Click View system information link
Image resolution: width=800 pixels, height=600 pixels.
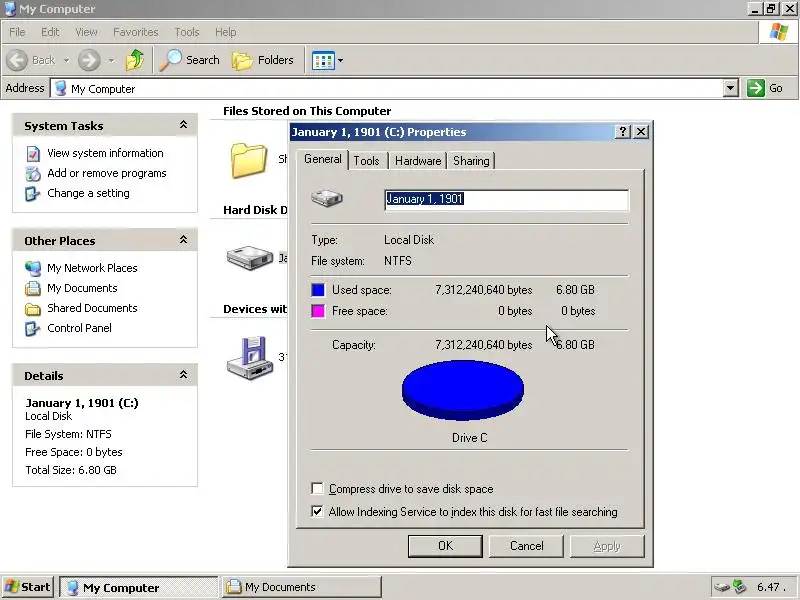pos(105,153)
